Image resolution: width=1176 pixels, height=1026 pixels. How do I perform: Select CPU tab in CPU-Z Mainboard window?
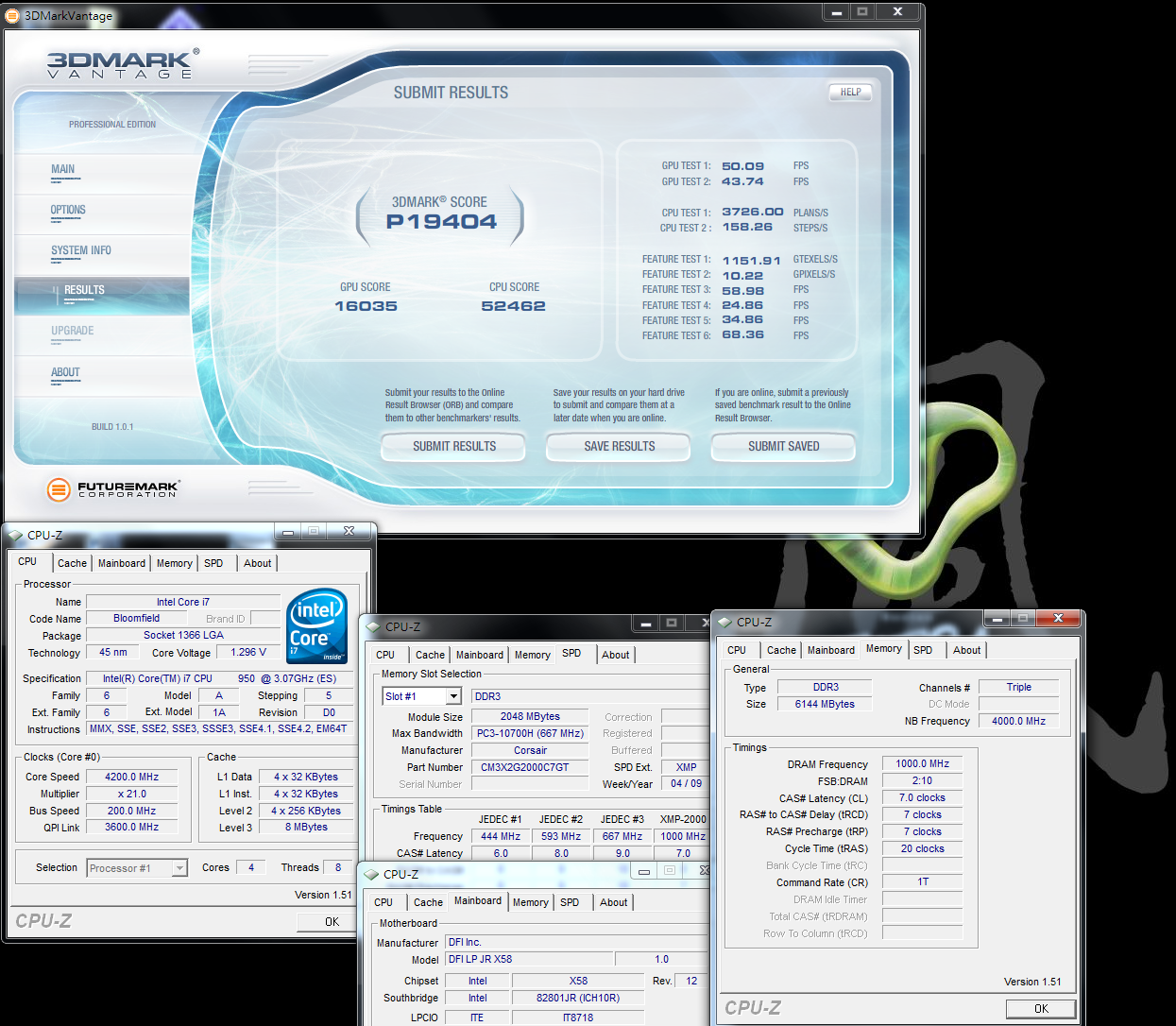tap(383, 902)
